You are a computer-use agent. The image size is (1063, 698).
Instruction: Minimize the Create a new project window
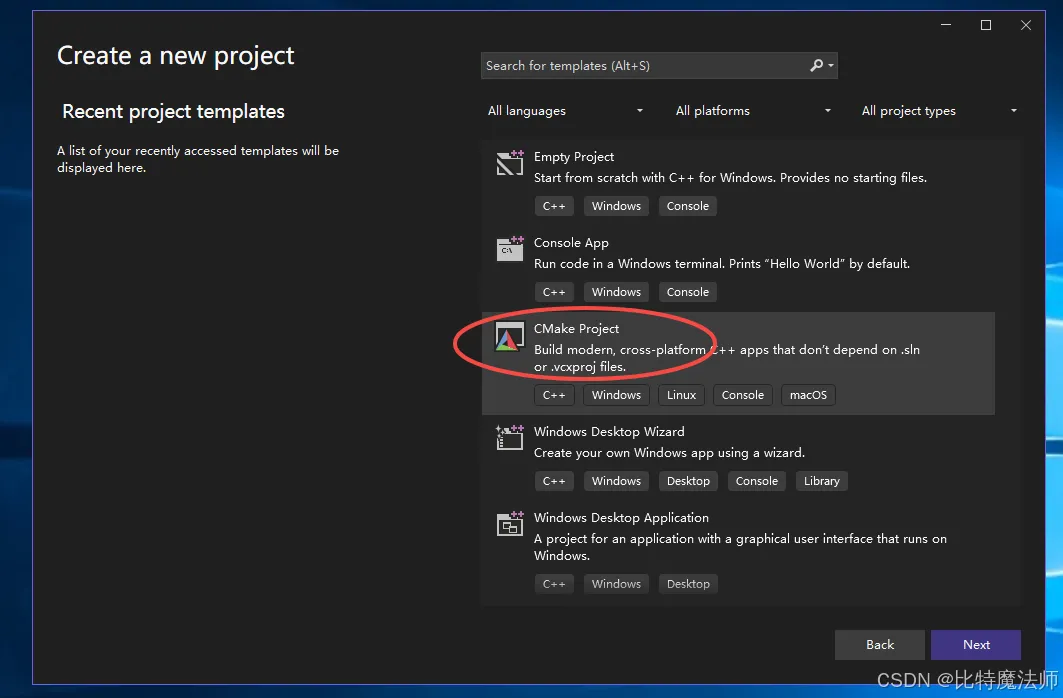coord(946,25)
